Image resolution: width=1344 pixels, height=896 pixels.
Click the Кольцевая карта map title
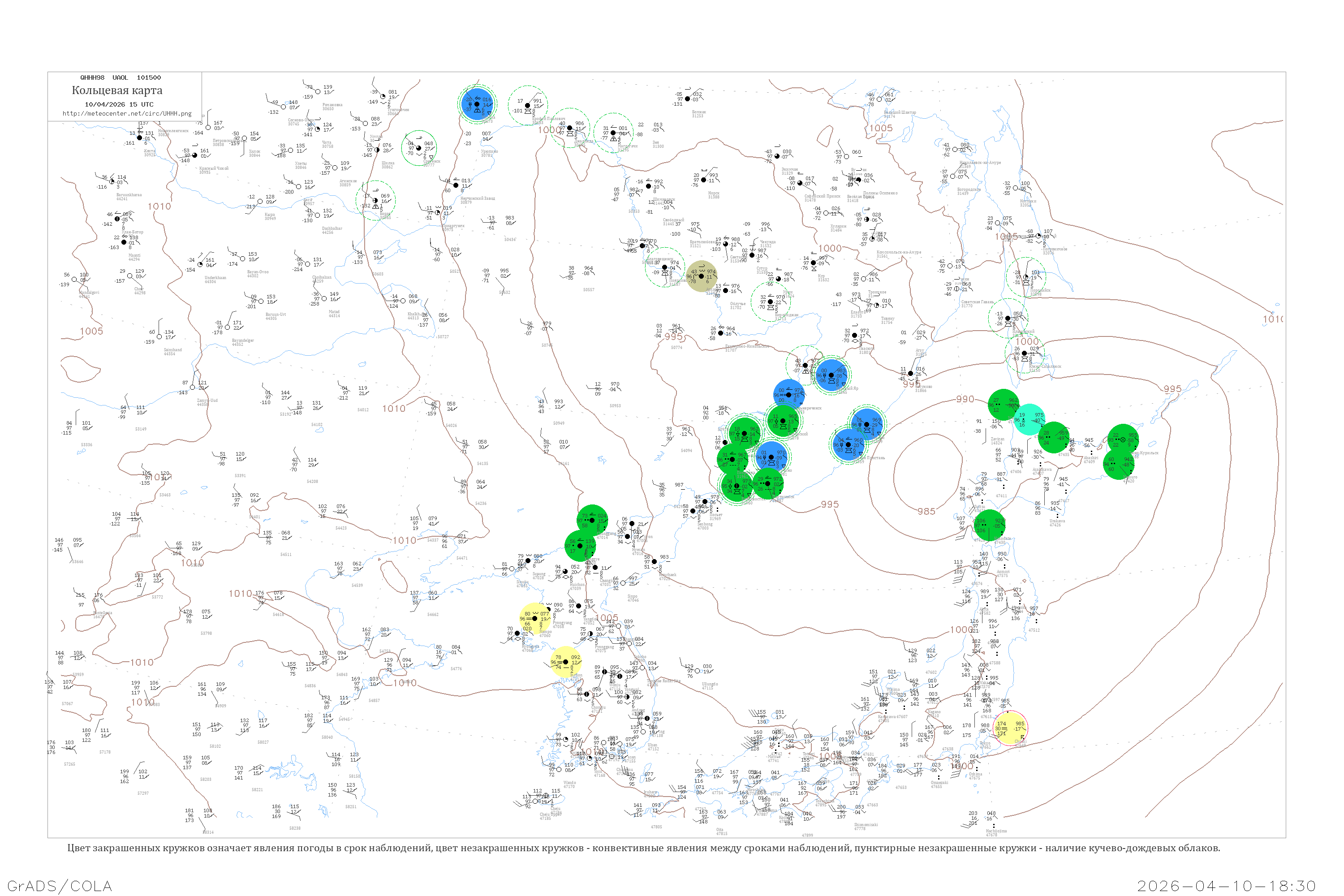[x=117, y=90]
